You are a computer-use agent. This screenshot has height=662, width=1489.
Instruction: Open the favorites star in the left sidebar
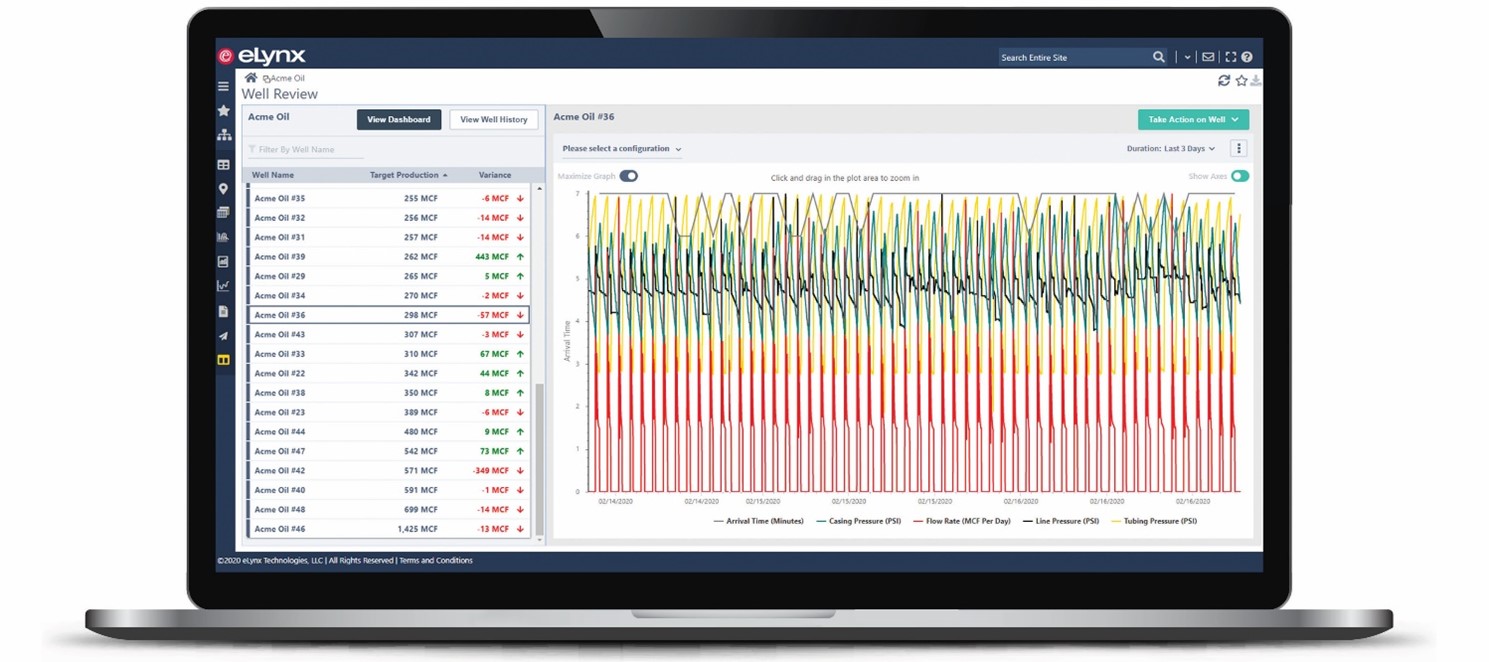pyautogui.click(x=224, y=111)
